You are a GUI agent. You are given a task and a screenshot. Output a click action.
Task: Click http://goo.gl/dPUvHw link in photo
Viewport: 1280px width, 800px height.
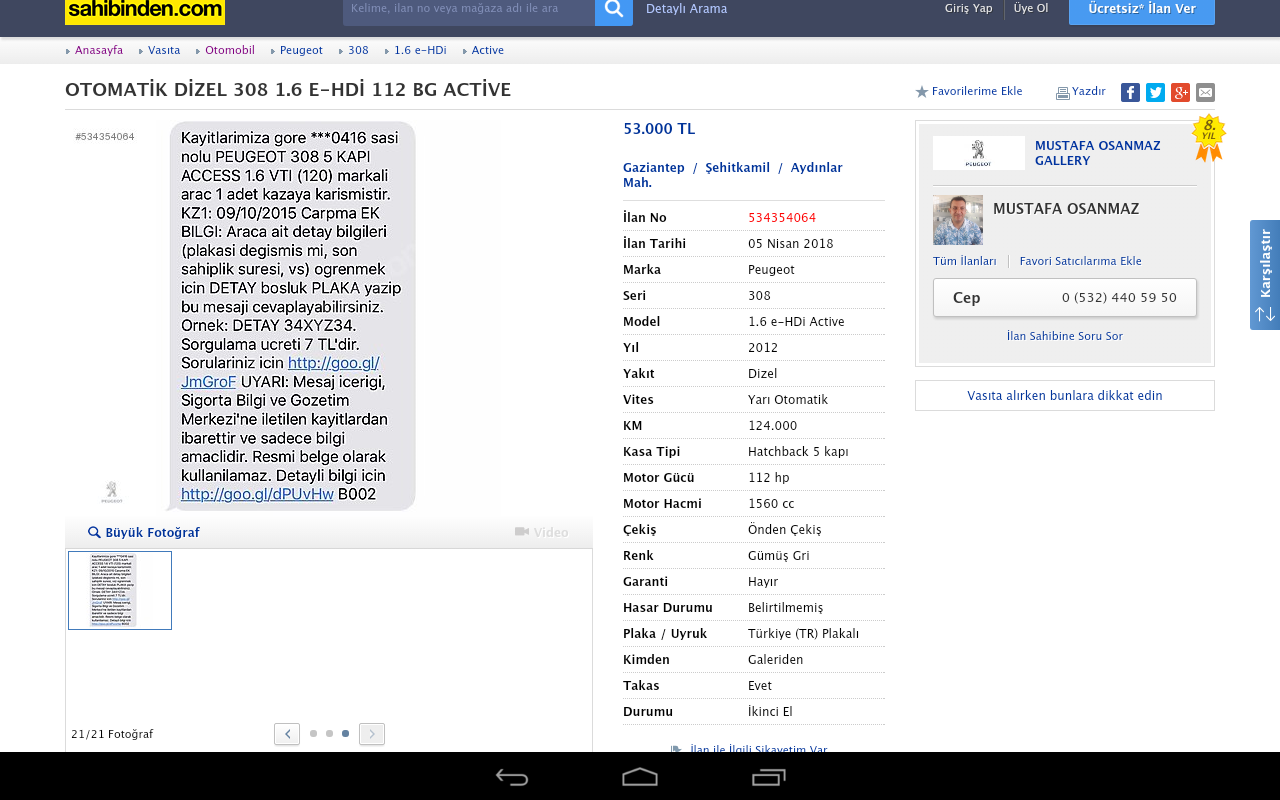tap(257, 494)
